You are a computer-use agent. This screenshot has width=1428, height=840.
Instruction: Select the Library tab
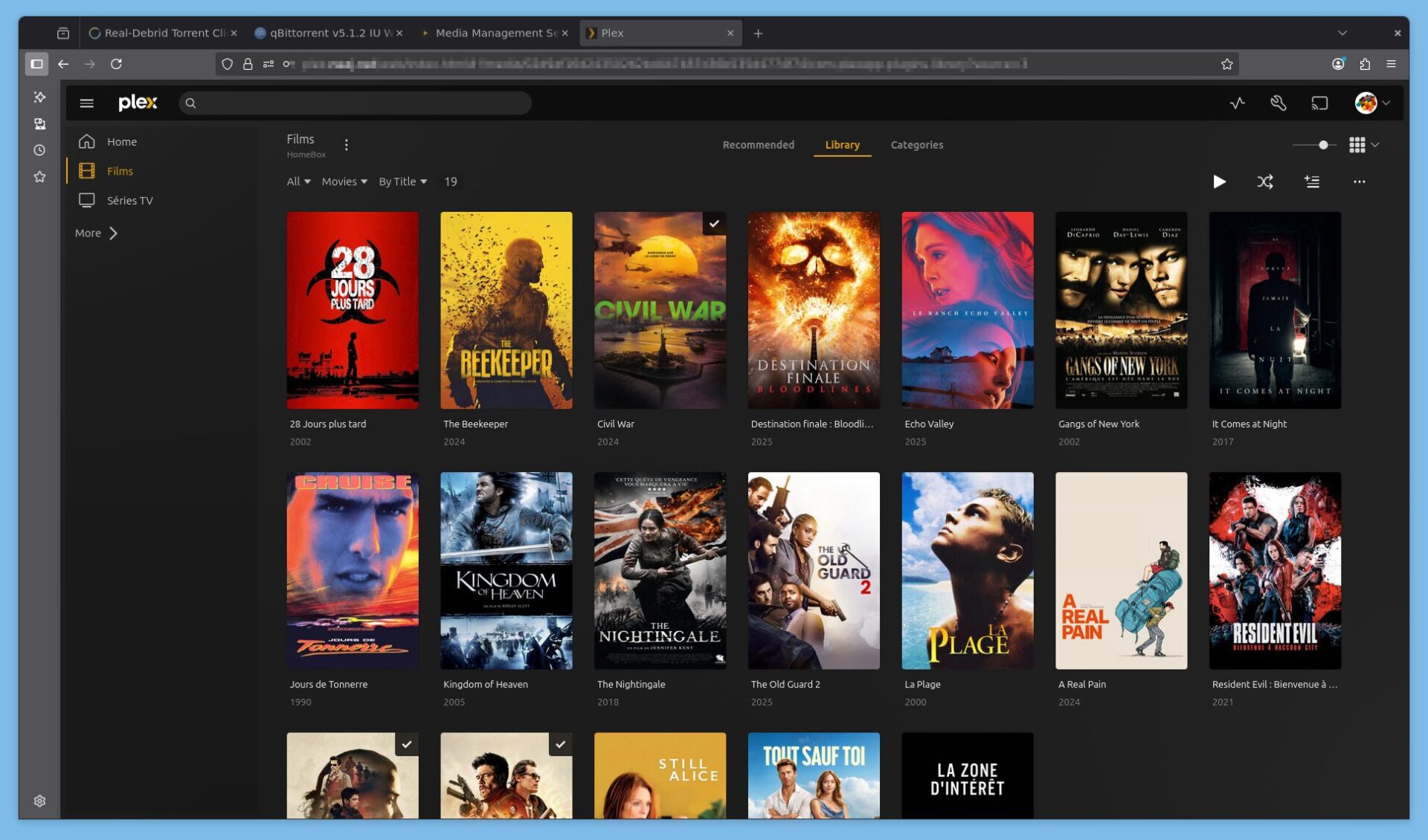click(x=842, y=145)
